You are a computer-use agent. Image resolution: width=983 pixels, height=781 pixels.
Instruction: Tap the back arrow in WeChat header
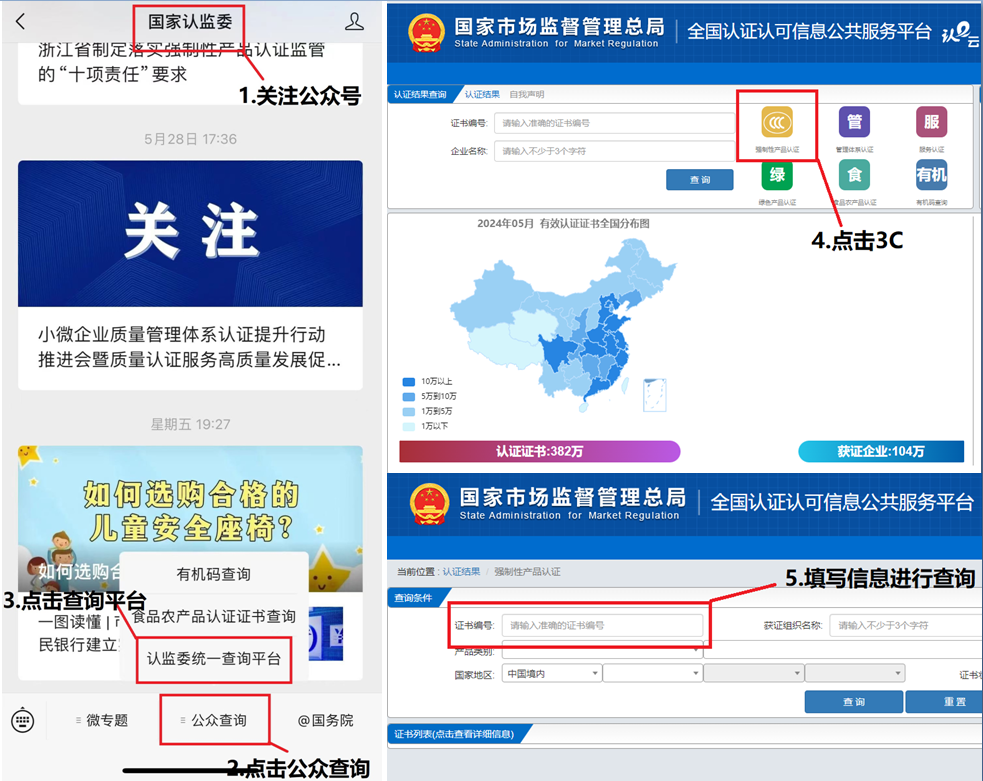(x=21, y=21)
